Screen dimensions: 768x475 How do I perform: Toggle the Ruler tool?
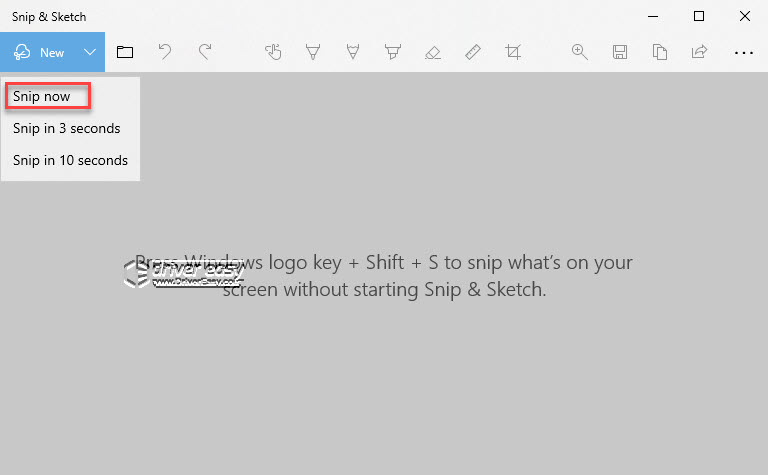click(473, 52)
